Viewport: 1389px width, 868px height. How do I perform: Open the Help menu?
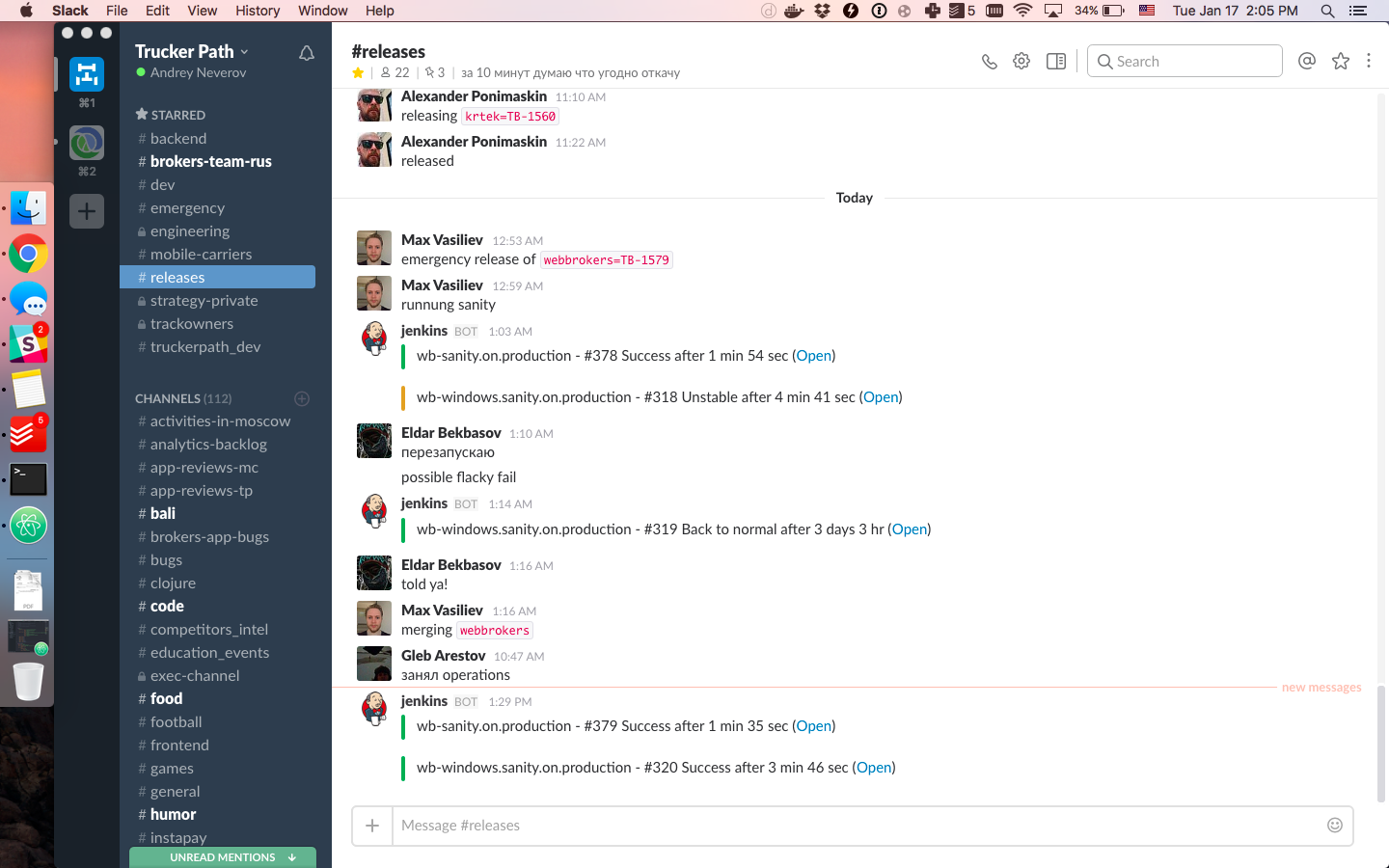(x=379, y=11)
